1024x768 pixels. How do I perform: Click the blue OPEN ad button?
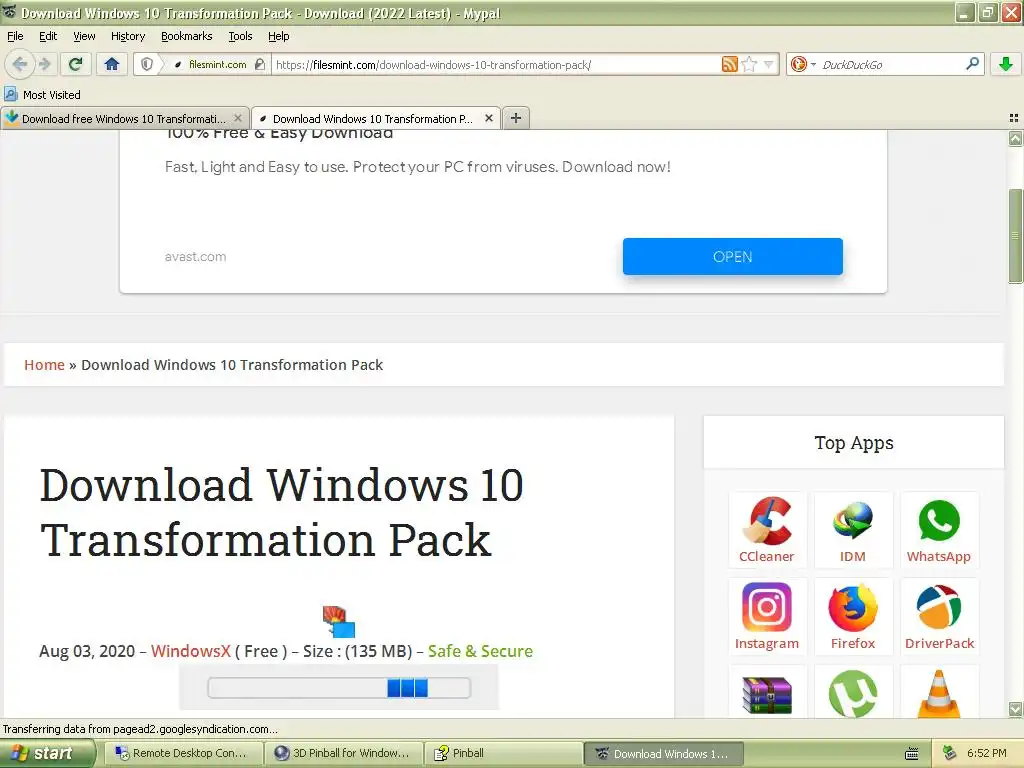tap(732, 257)
